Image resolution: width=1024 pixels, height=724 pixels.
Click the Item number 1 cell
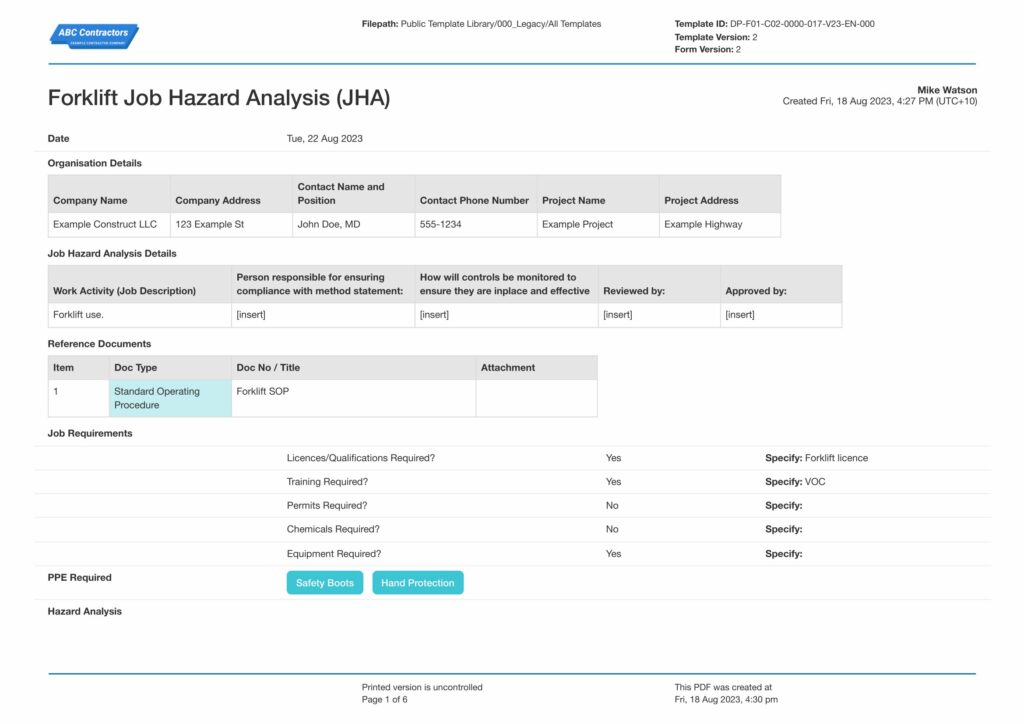78,398
